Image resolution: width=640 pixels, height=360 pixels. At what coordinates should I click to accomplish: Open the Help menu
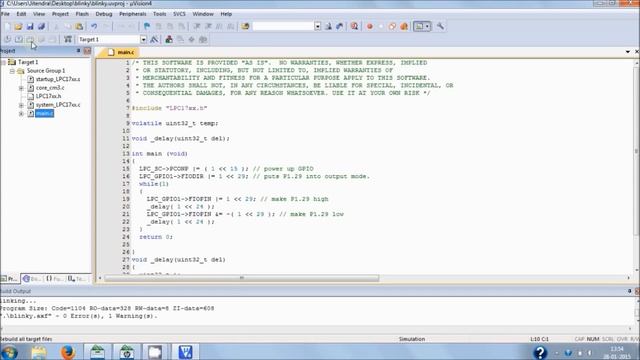[226, 14]
